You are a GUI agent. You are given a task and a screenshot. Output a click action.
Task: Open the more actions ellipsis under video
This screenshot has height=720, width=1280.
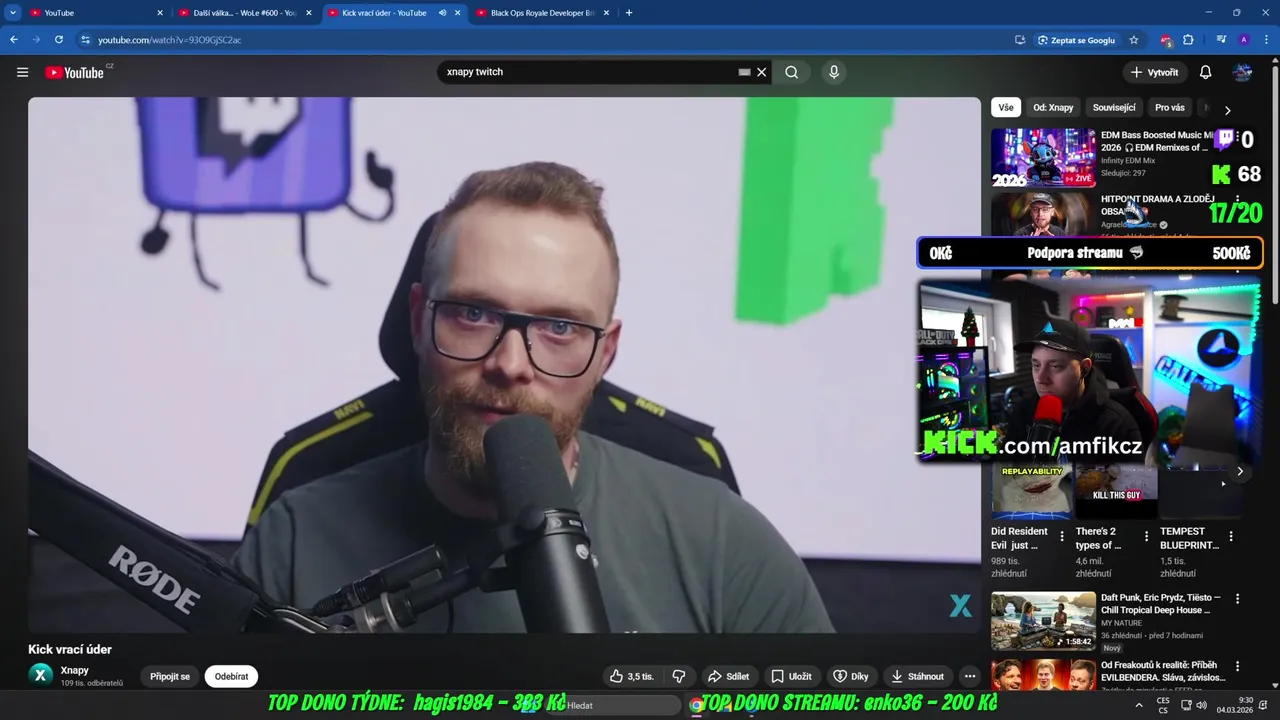point(969,676)
